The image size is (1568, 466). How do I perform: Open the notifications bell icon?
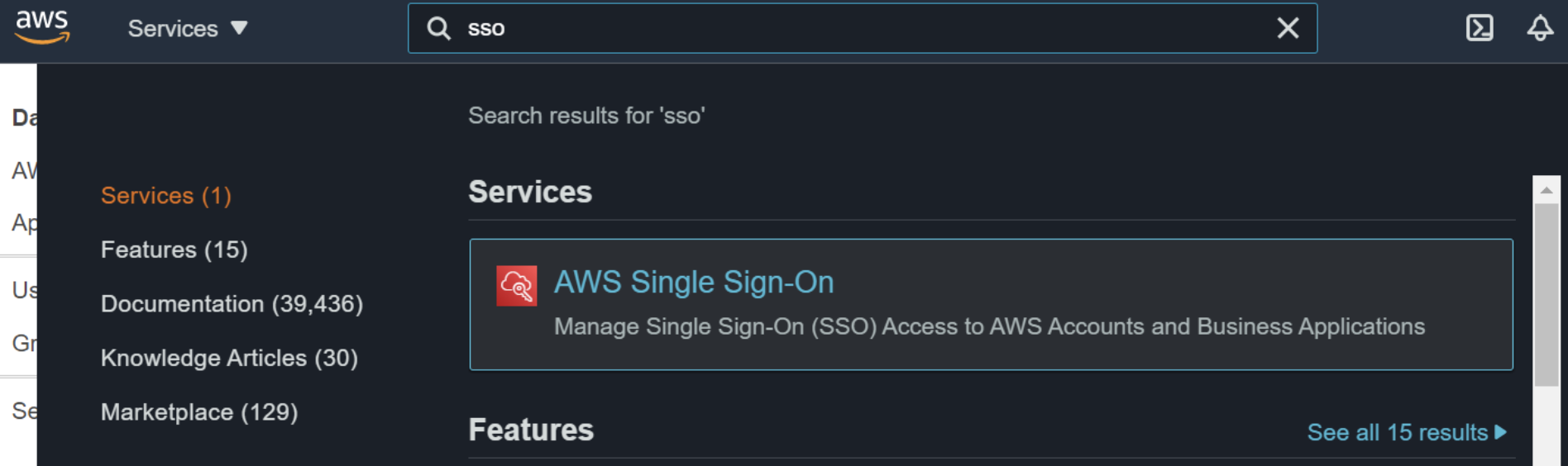[x=1539, y=28]
